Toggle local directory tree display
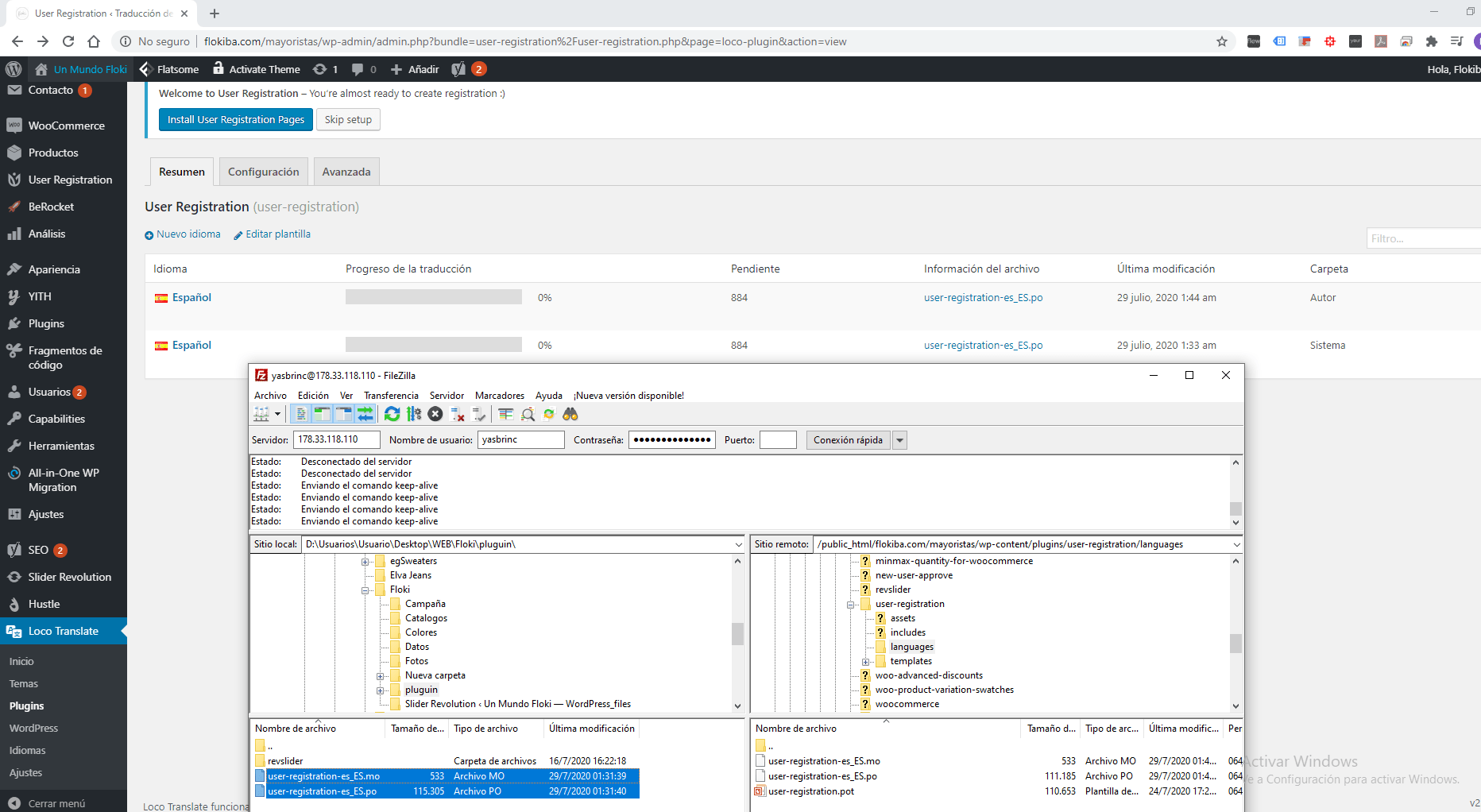 tap(322, 414)
